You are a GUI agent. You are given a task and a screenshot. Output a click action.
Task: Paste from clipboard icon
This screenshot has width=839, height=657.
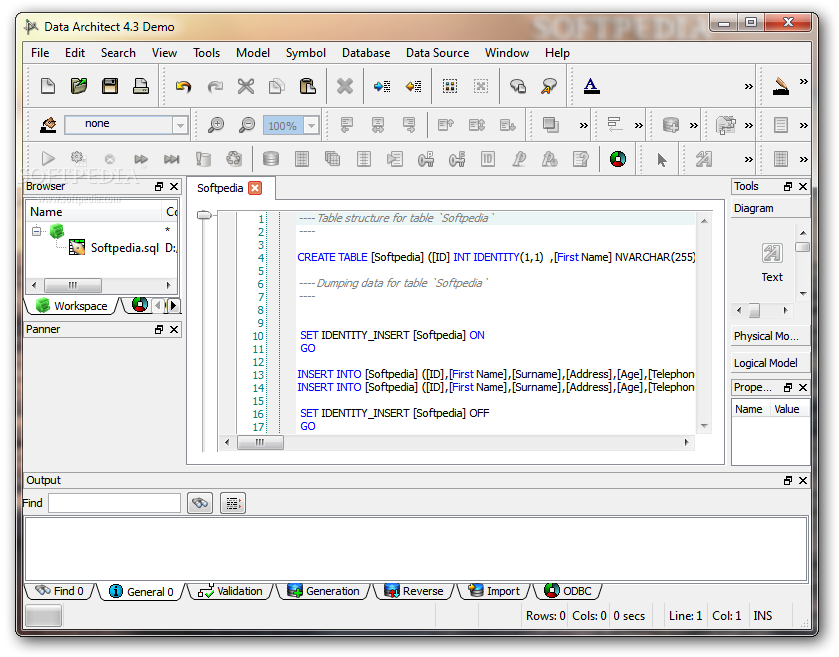click(x=308, y=86)
